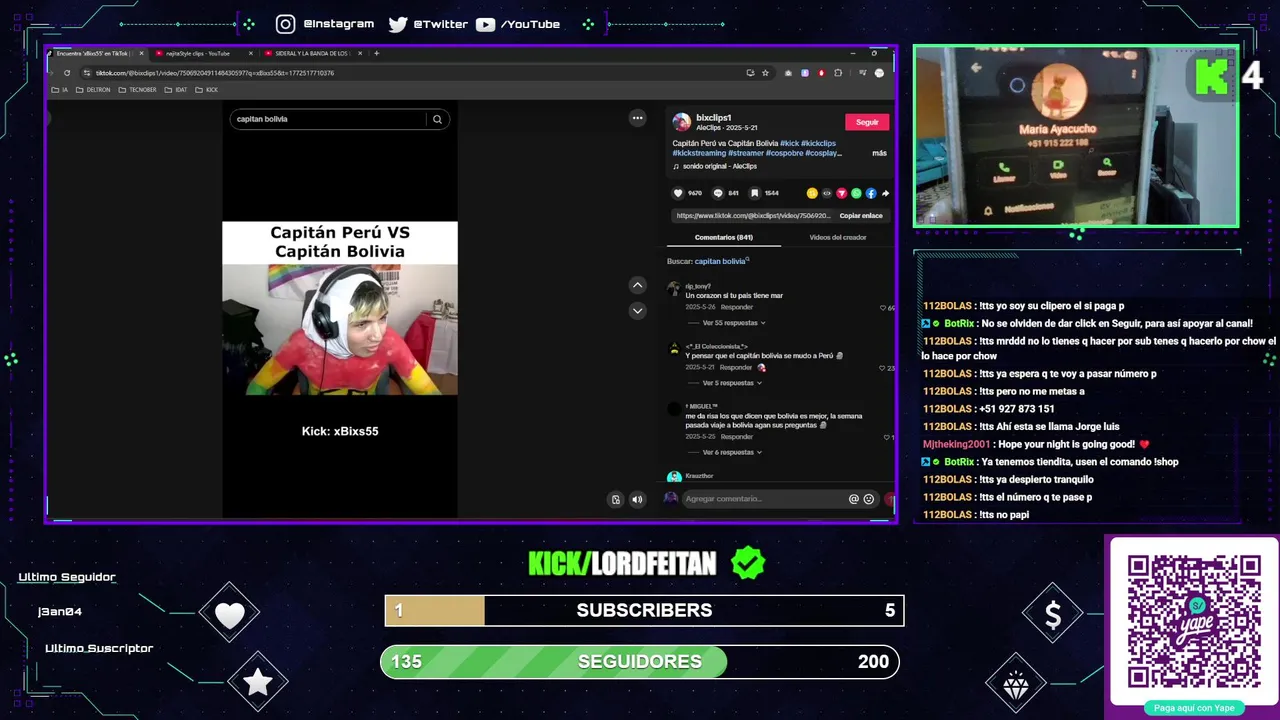Expand 'Ver 55 respuestas' replies
This screenshot has width=1280, height=720.
pyautogui.click(x=734, y=323)
